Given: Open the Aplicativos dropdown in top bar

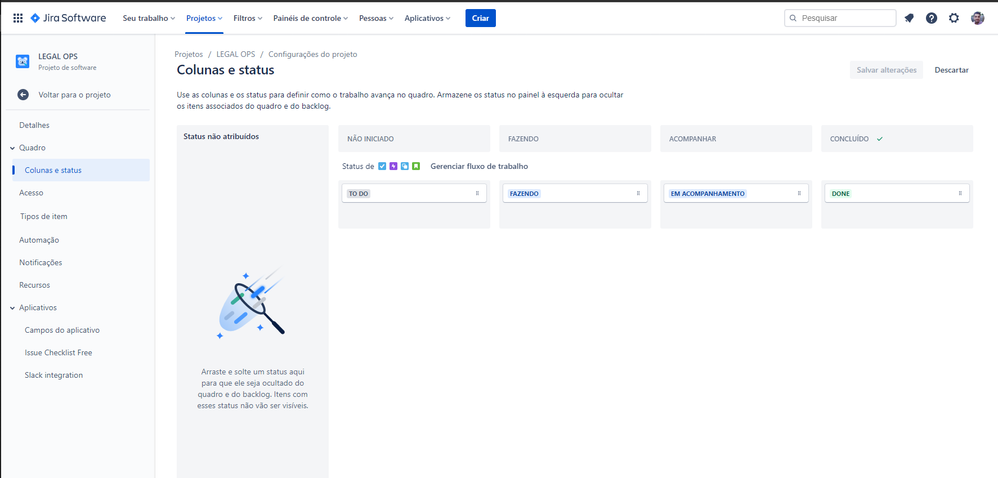Looking at the screenshot, I should [427, 18].
